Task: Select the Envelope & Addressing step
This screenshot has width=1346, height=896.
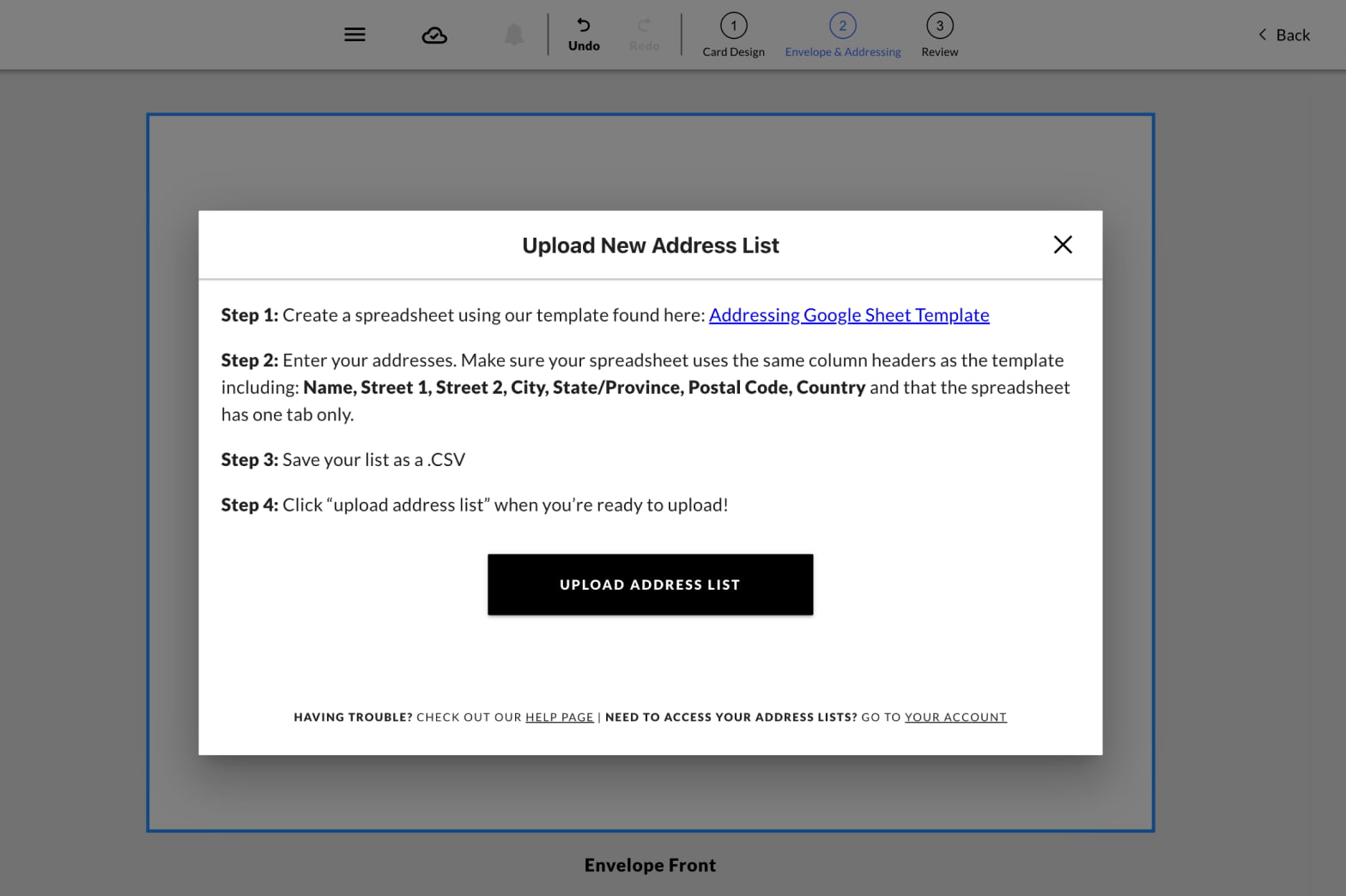Action: (x=842, y=35)
